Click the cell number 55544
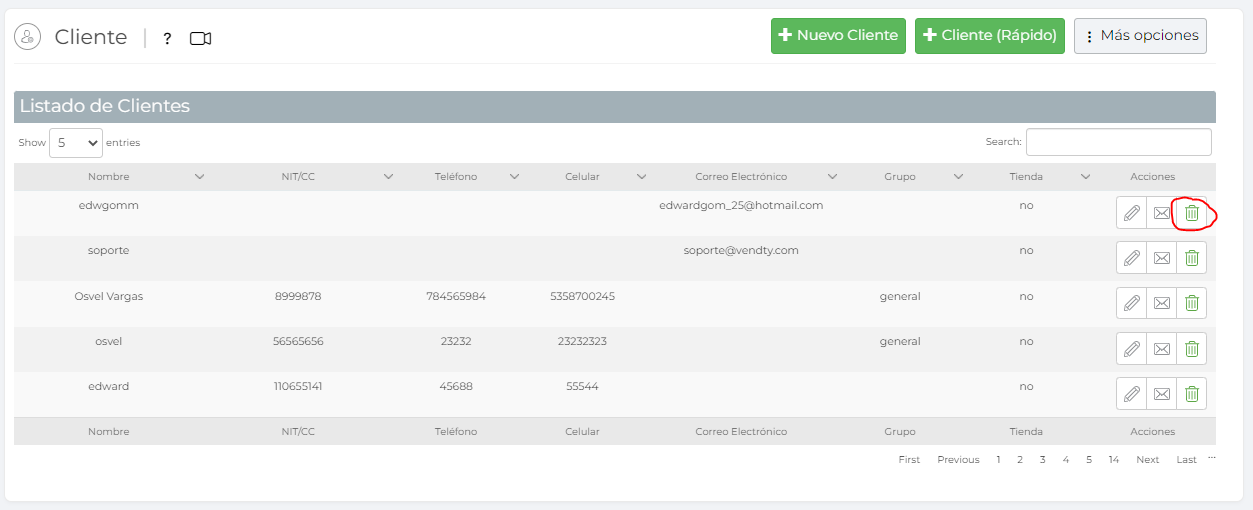This screenshot has height=510, width=1253. (582, 386)
